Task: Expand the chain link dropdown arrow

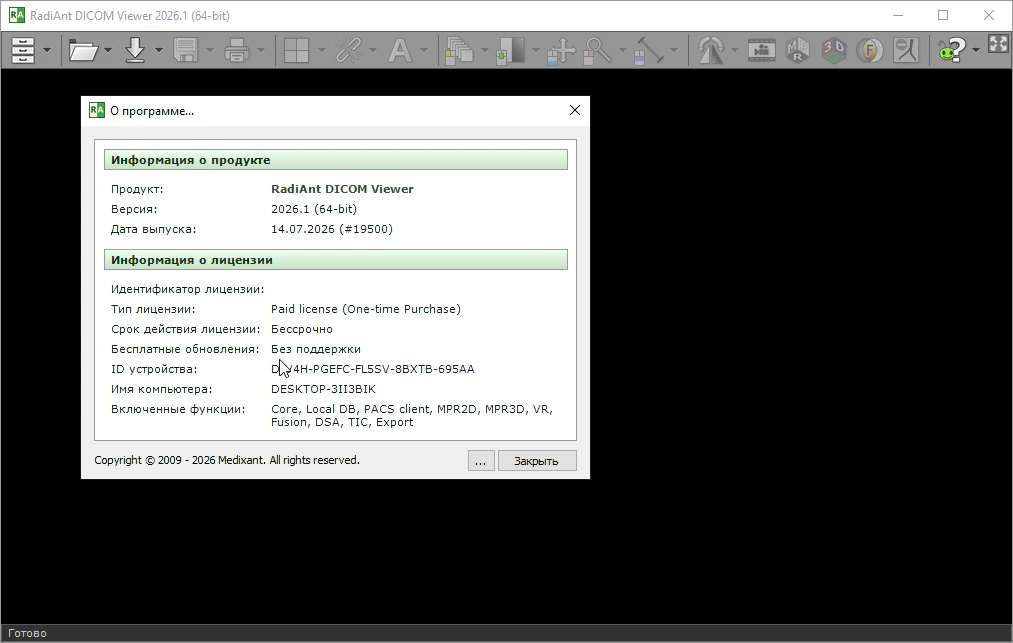Action: pos(373,50)
